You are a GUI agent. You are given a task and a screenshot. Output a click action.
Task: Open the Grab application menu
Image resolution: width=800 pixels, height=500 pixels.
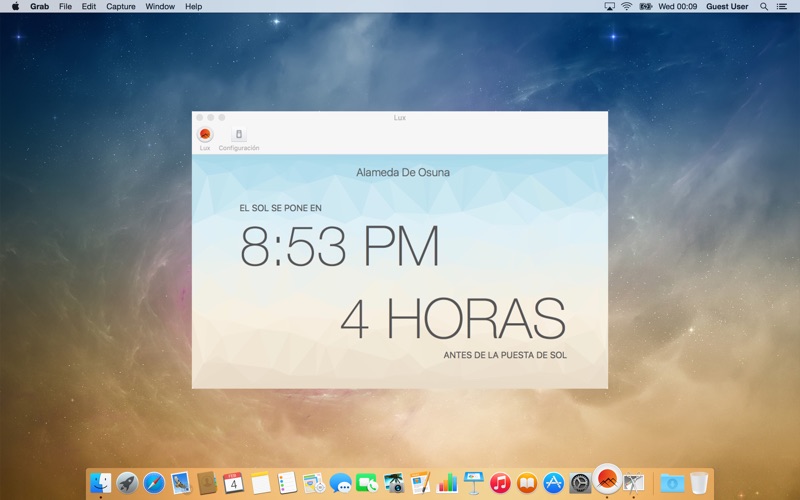coord(39,6)
